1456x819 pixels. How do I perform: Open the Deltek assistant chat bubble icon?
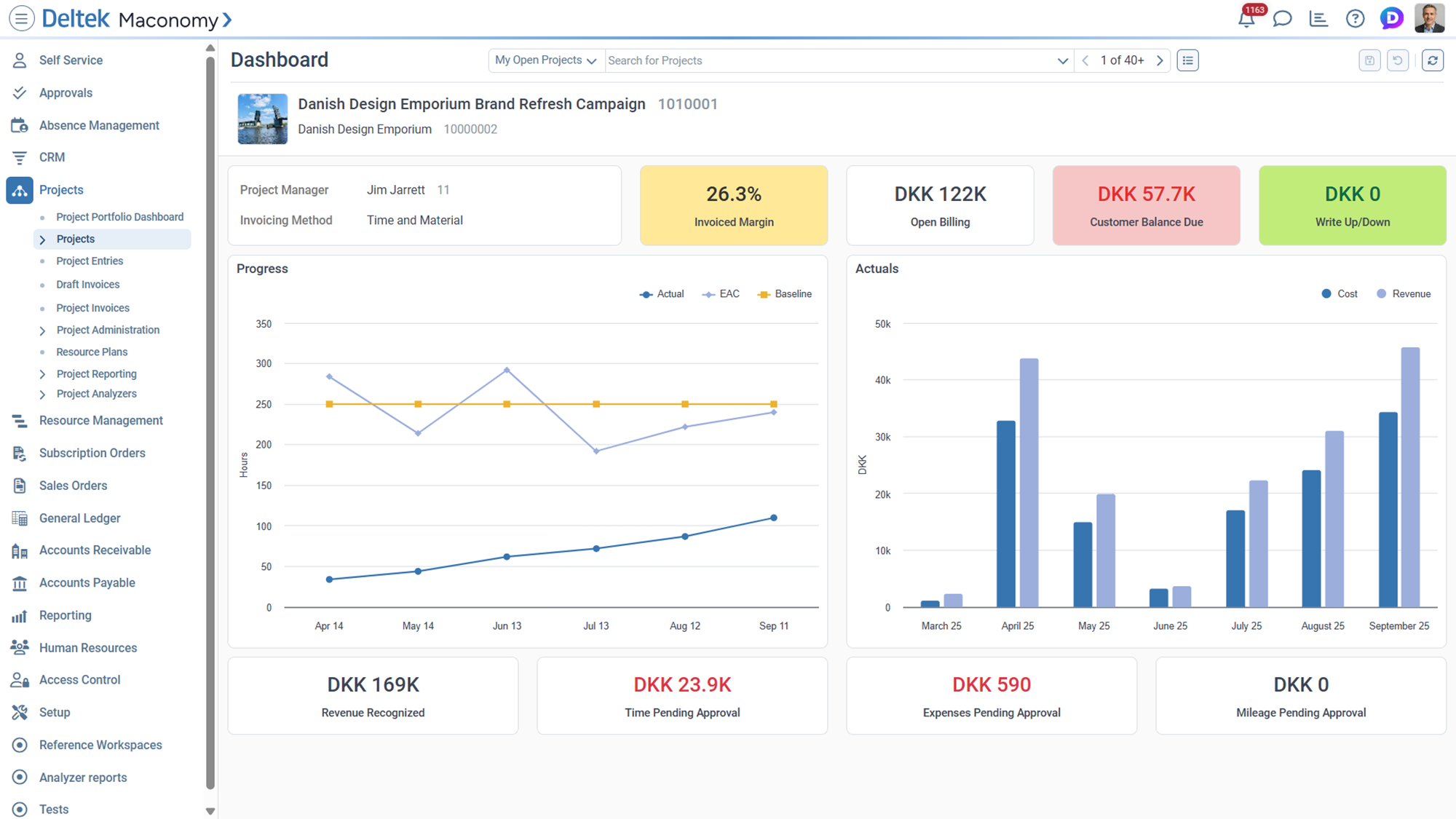(x=1391, y=18)
